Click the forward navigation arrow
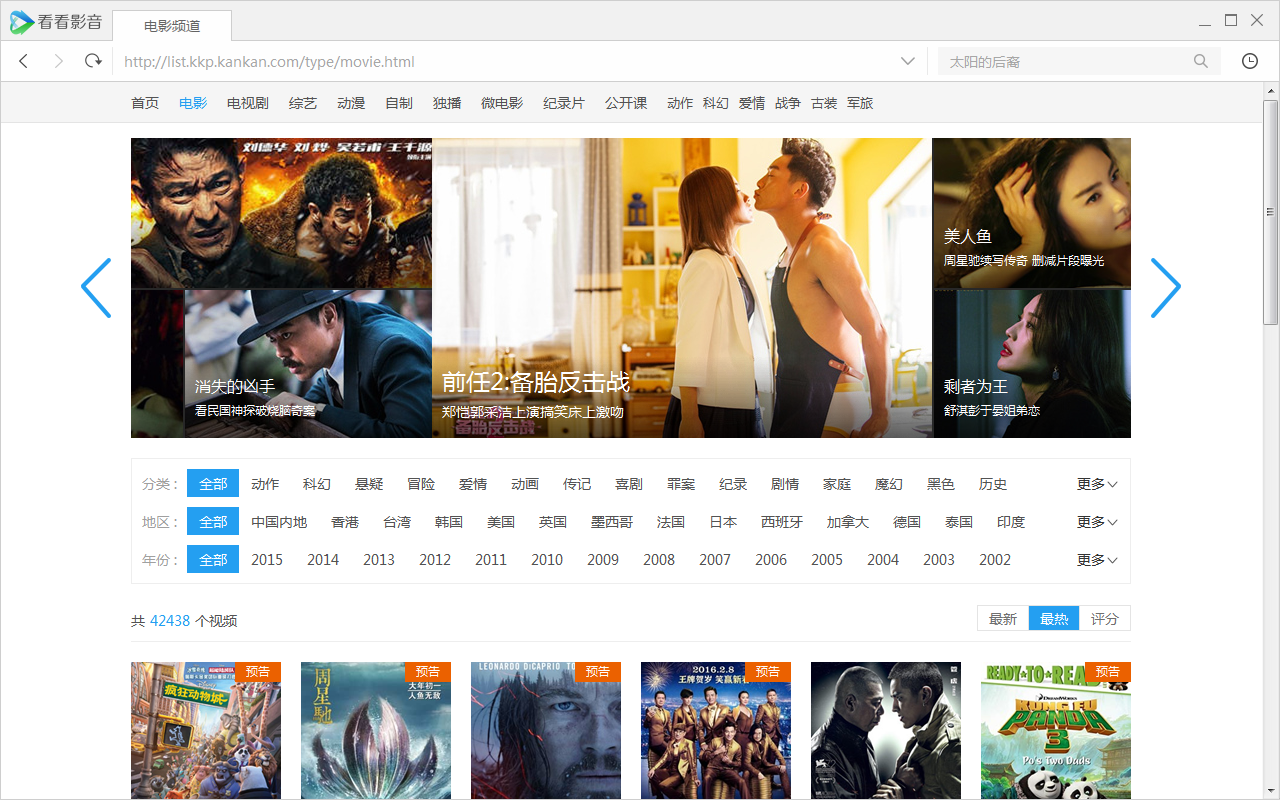Image resolution: width=1280 pixels, height=800 pixels. pos(58,61)
